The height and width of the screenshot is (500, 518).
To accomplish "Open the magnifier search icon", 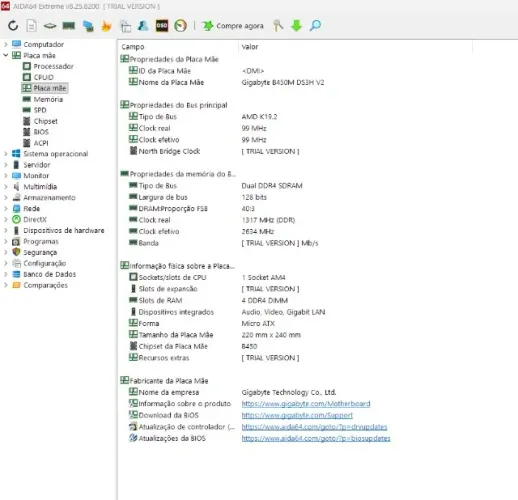I will (x=315, y=26).
